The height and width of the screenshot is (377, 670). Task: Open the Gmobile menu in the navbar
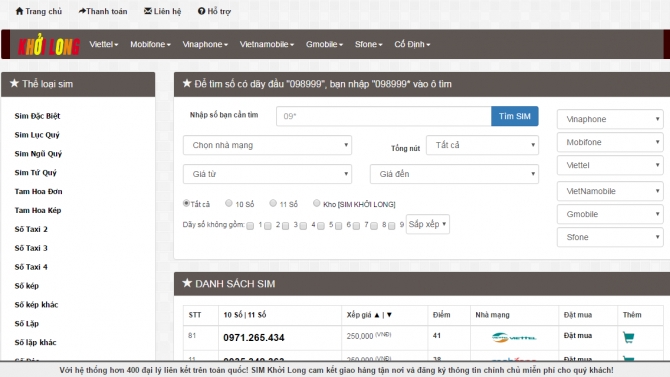(x=324, y=44)
